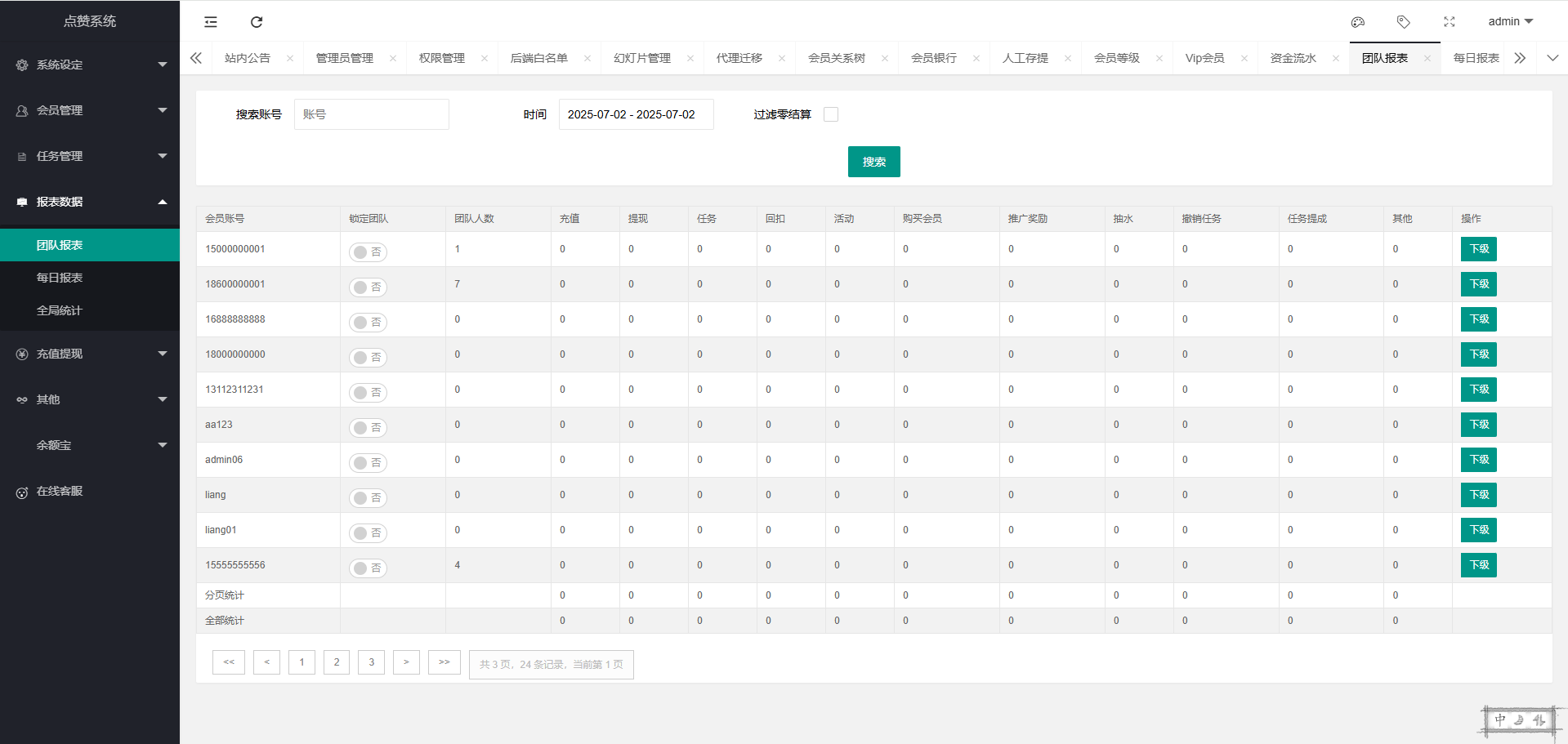
Task: Click the 账号 search input field
Action: pos(372,114)
